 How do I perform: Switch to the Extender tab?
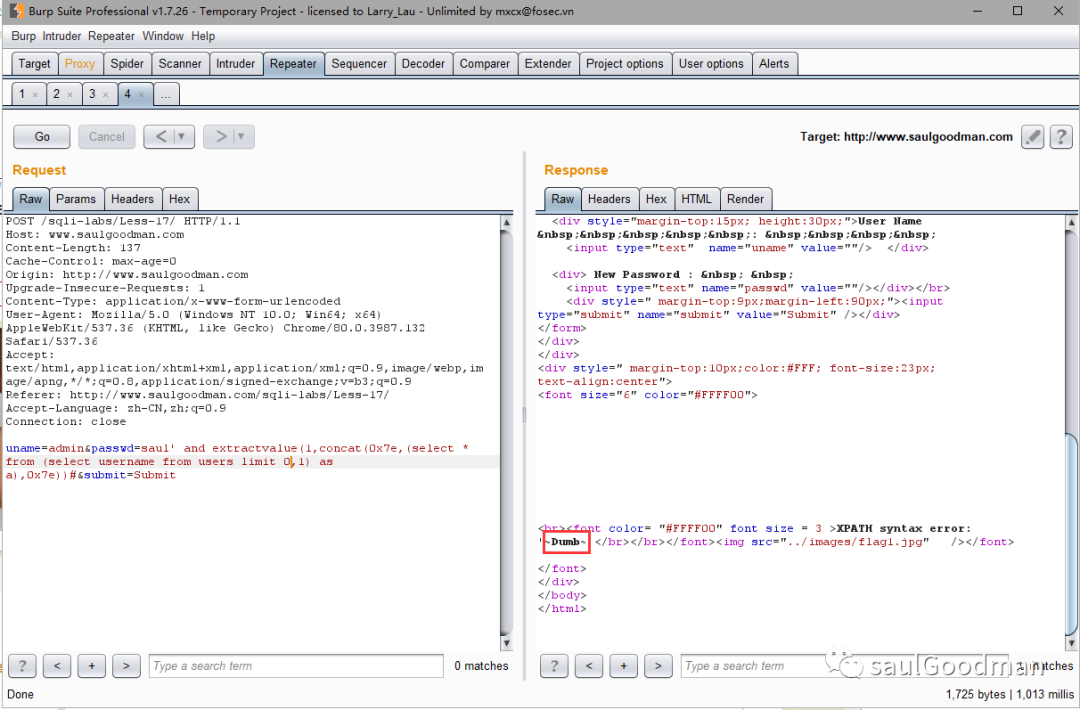[x=548, y=63]
